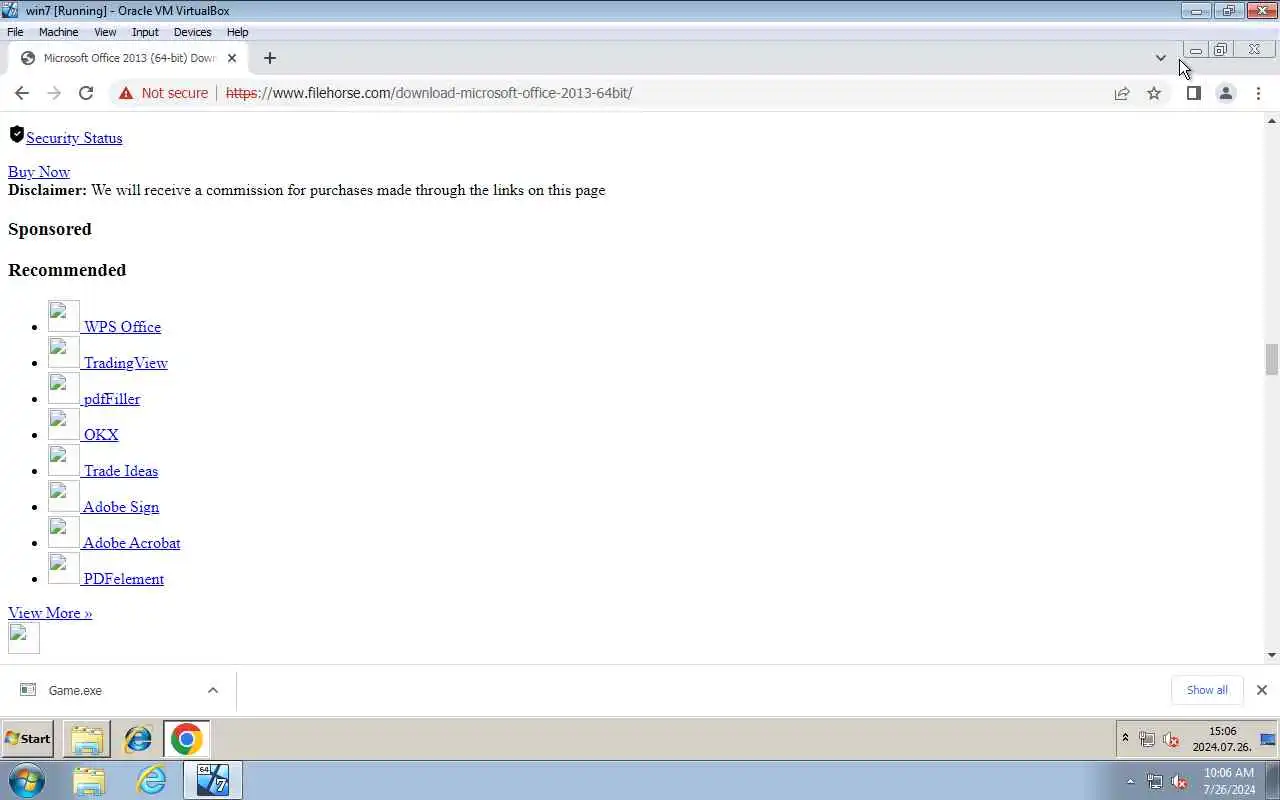Click the scrollbar up arrow
The height and width of the screenshot is (800, 1280).
[x=1271, y=120]
